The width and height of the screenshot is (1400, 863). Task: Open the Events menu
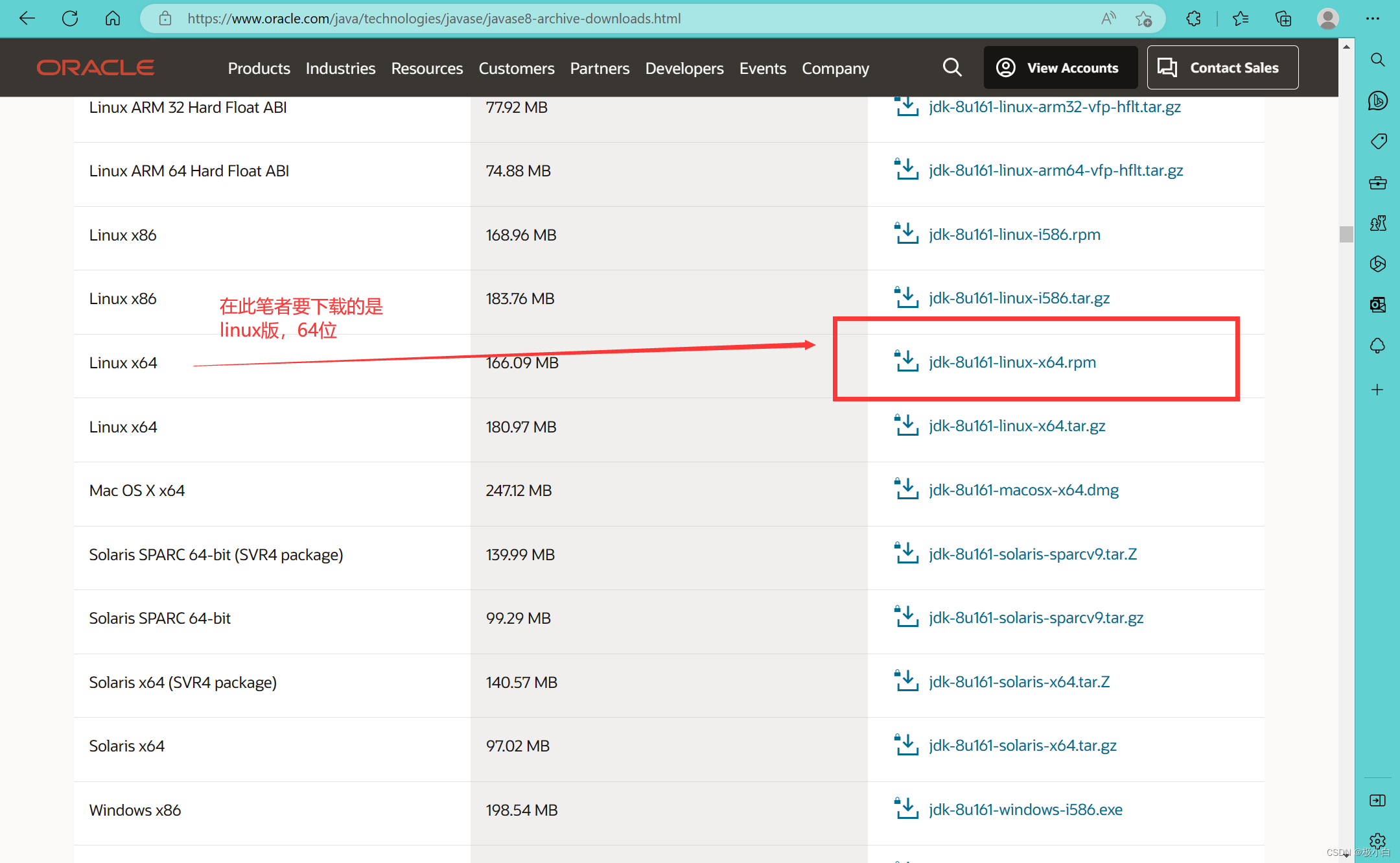click(763, 68)
